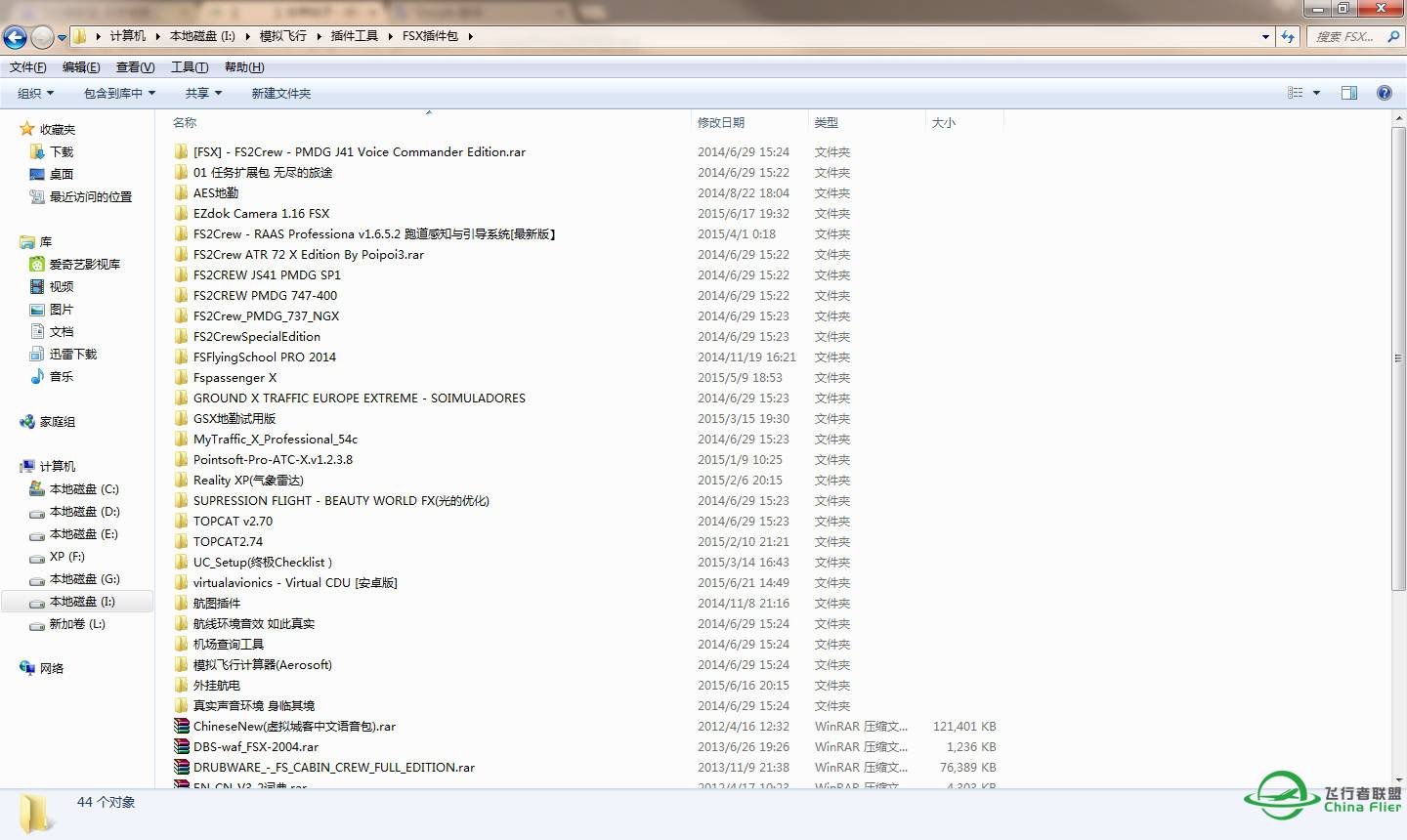The width and height of the screenshot is (1407, 840).
Task: Click the 本地磁盘 (C:) drive icon
Action: pyautogui.click(x=37, y=488)
